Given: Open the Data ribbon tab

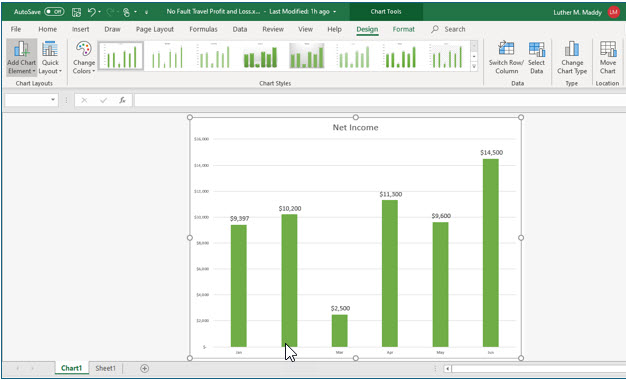Looking at the screenshot, I should pyautogui.click(x=240, y=29).
